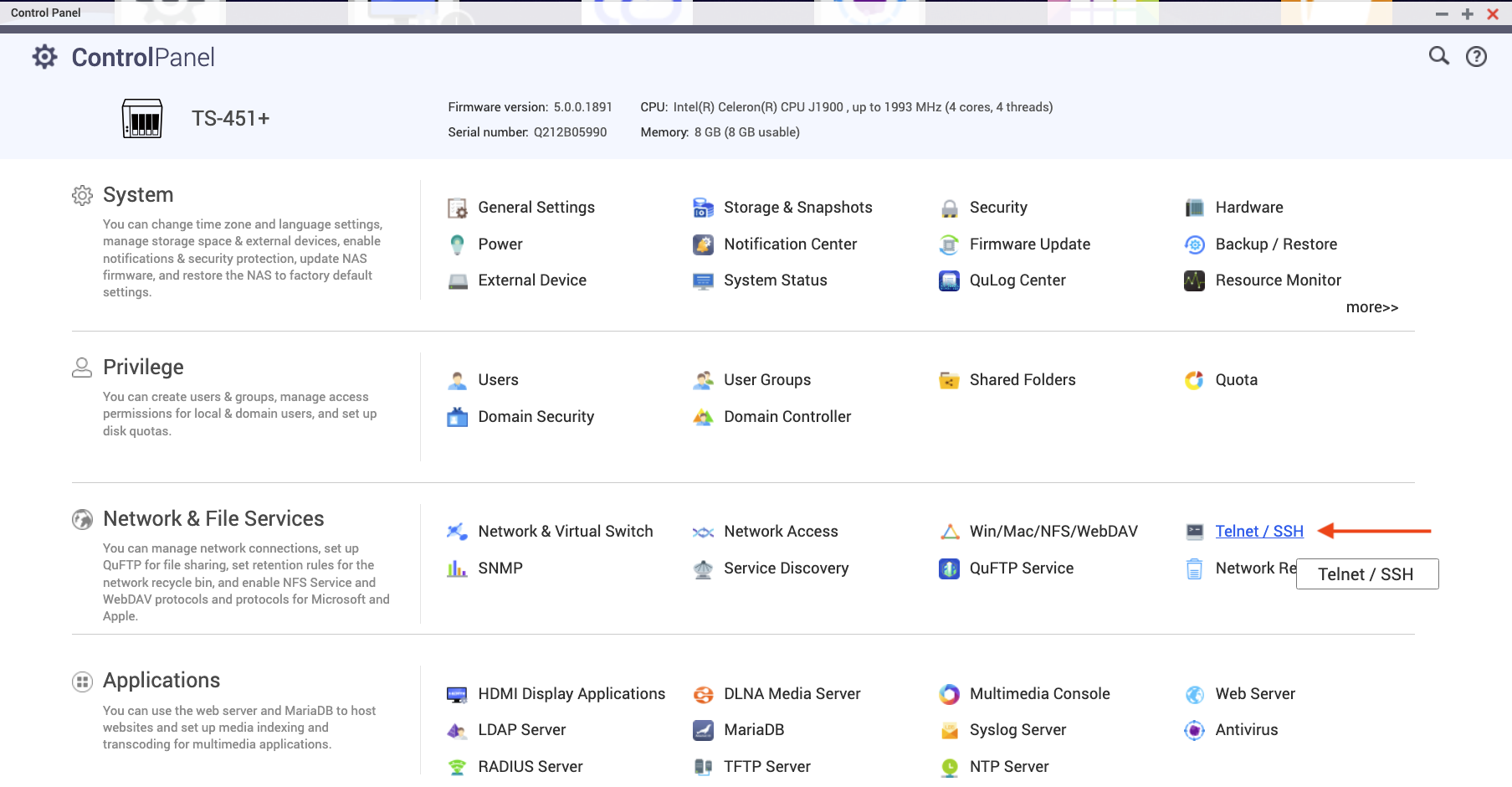Click the Storage & Snapshots icon
1512x787 pixels.
coord(703,208)
